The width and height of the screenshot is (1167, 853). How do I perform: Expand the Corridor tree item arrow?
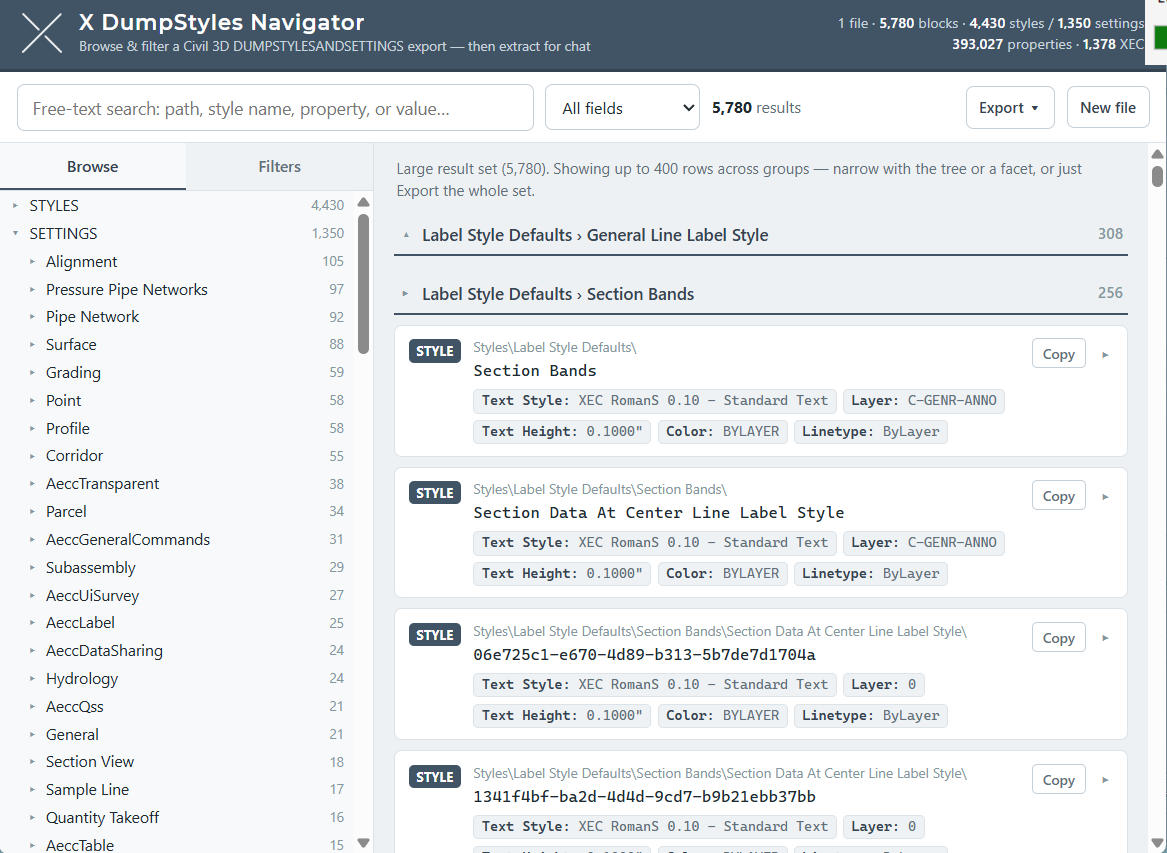tap(32, 456)
